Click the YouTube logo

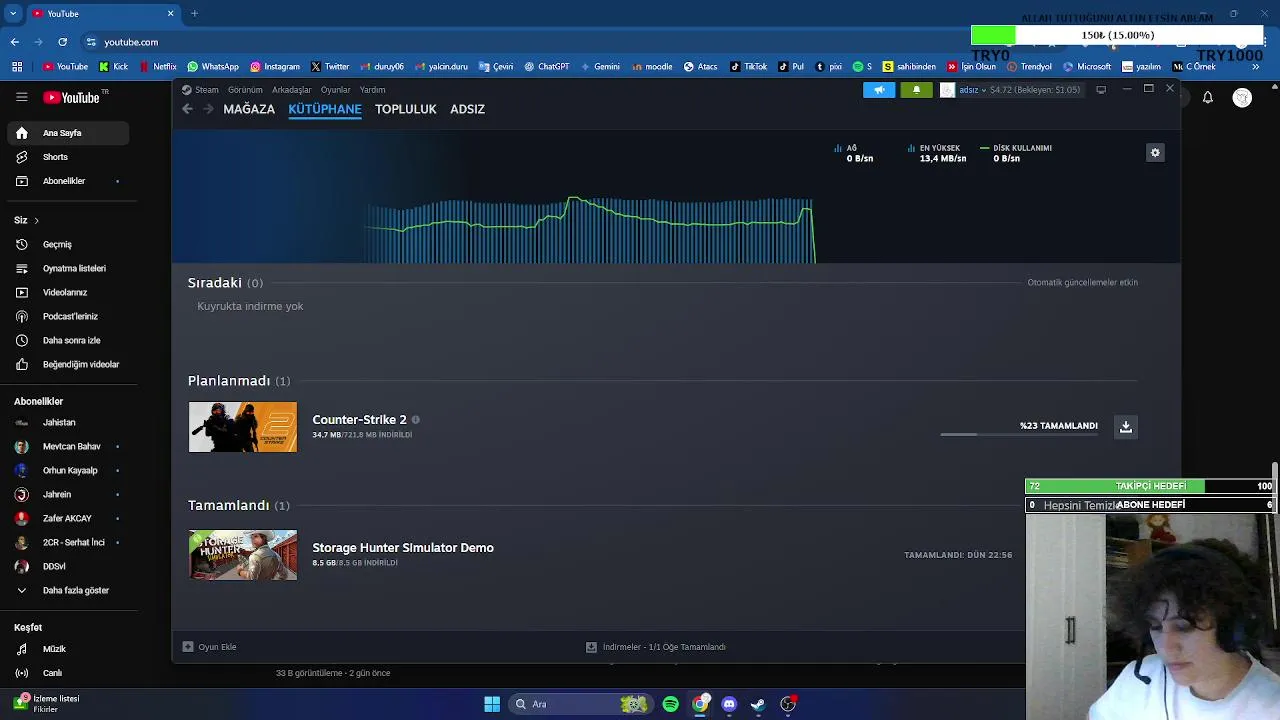point(71,97)
